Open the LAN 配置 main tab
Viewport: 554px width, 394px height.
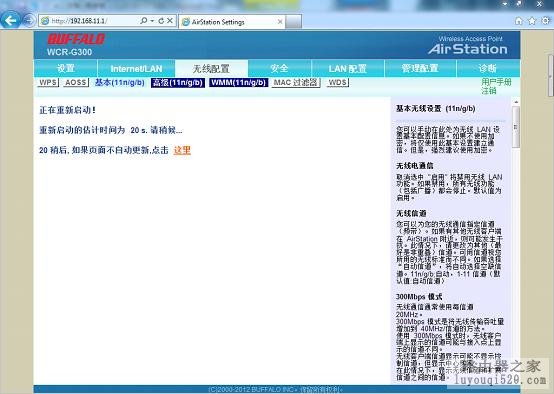tap(348, 68)
